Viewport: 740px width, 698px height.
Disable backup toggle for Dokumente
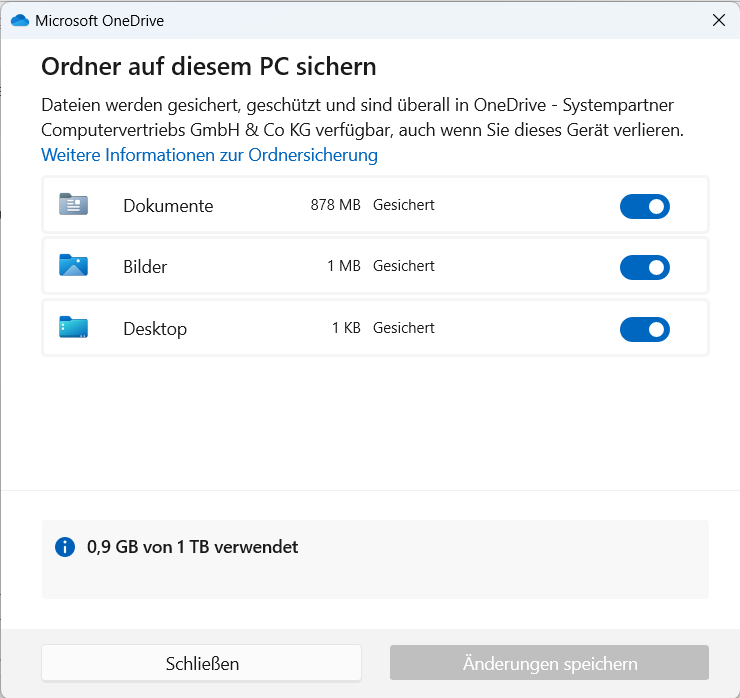tap(644, 206)
